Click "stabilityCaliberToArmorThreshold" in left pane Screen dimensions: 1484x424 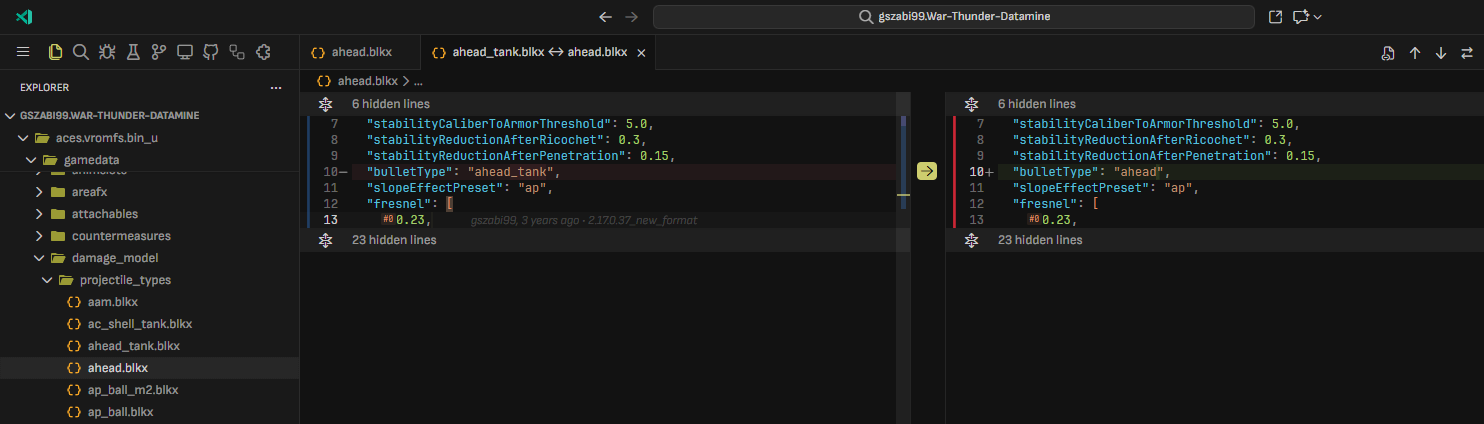(489, 124)
